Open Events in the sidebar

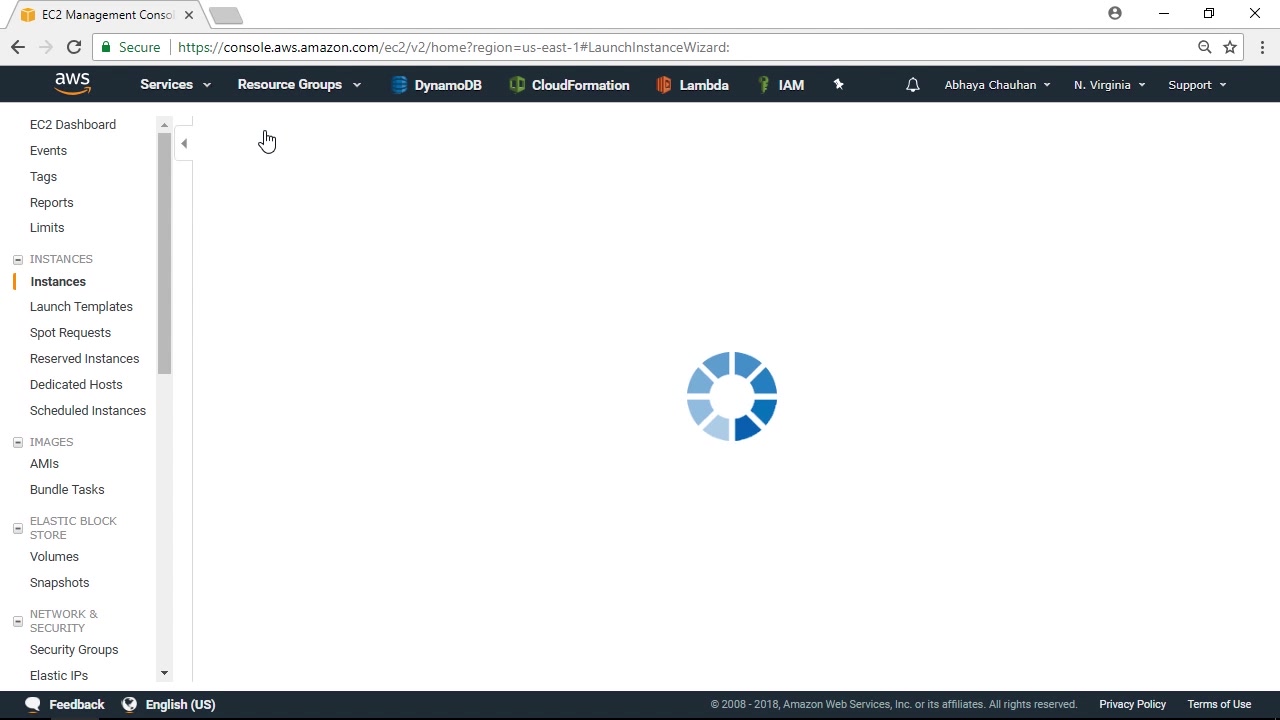[x=48, y=151]
